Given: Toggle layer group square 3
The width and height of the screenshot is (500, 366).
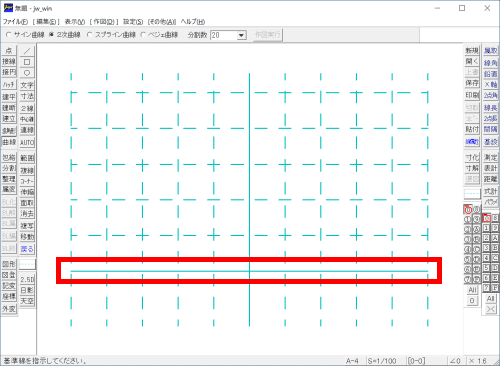Looking at the screenshot, I should coord(487,248).
